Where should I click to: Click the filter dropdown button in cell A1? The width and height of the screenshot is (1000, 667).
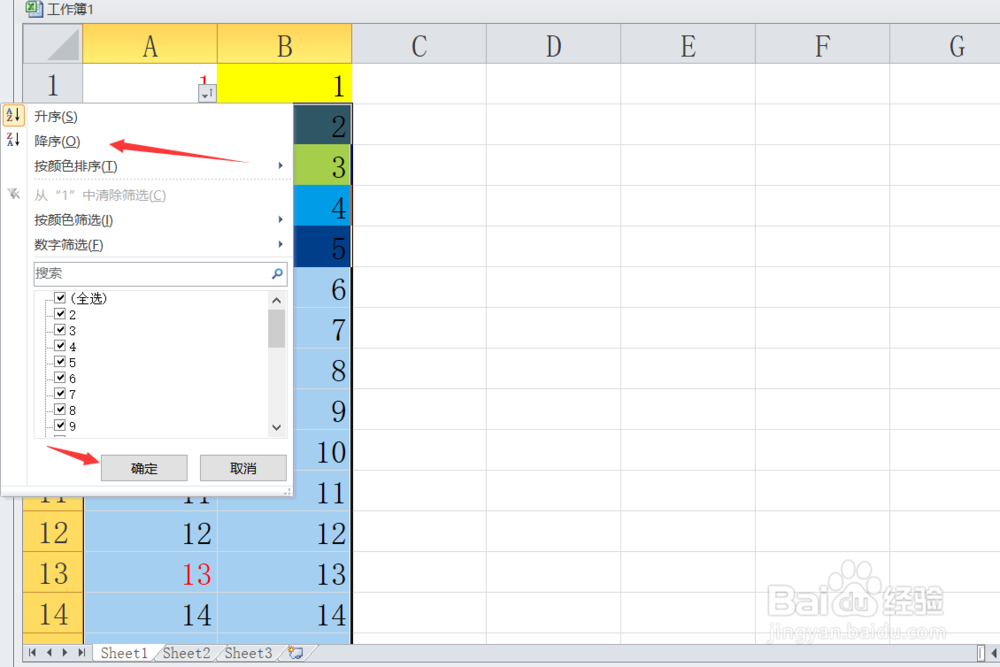tap(207, 94)
